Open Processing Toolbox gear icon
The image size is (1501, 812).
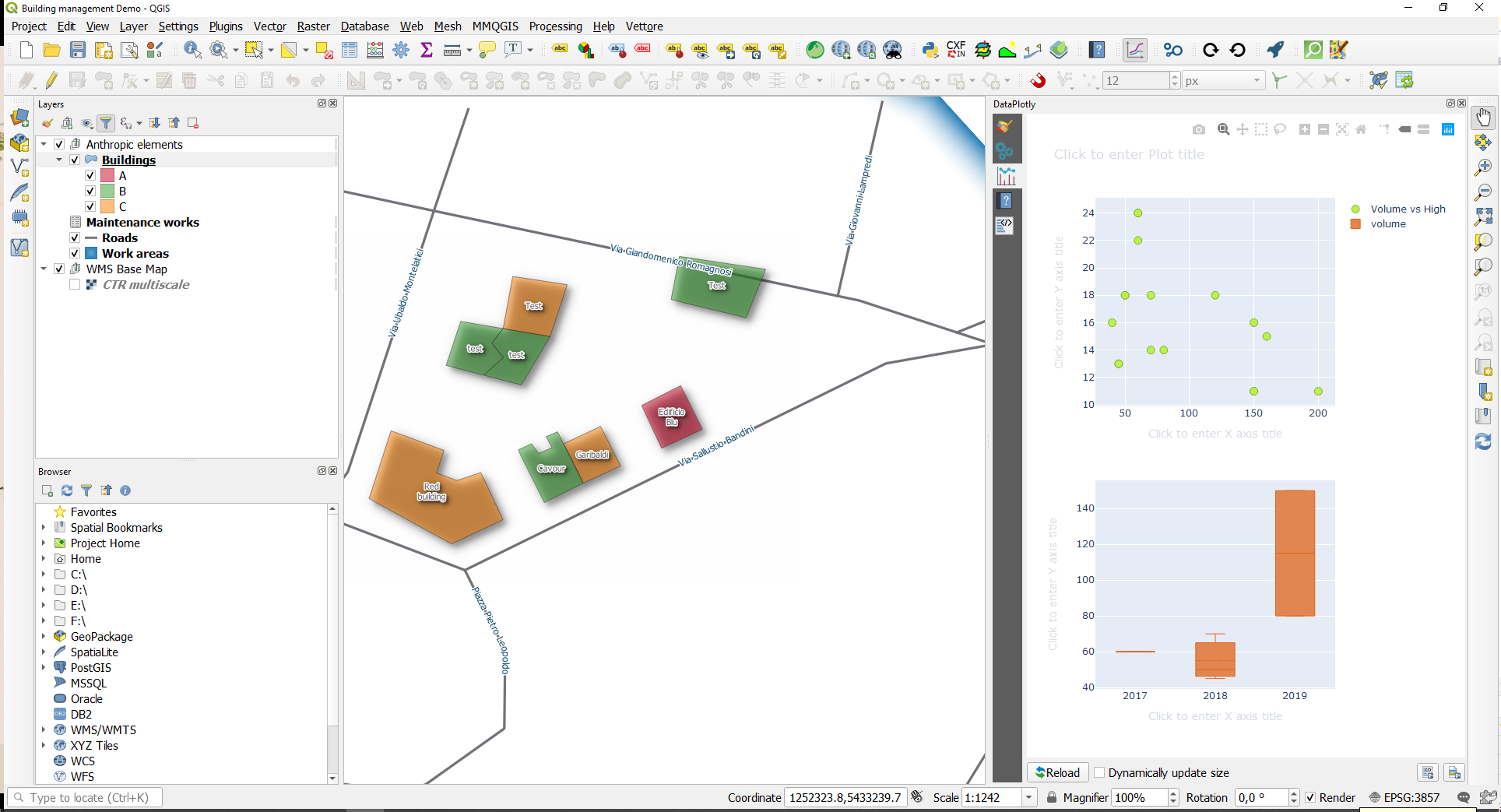(x=401, y=51)
